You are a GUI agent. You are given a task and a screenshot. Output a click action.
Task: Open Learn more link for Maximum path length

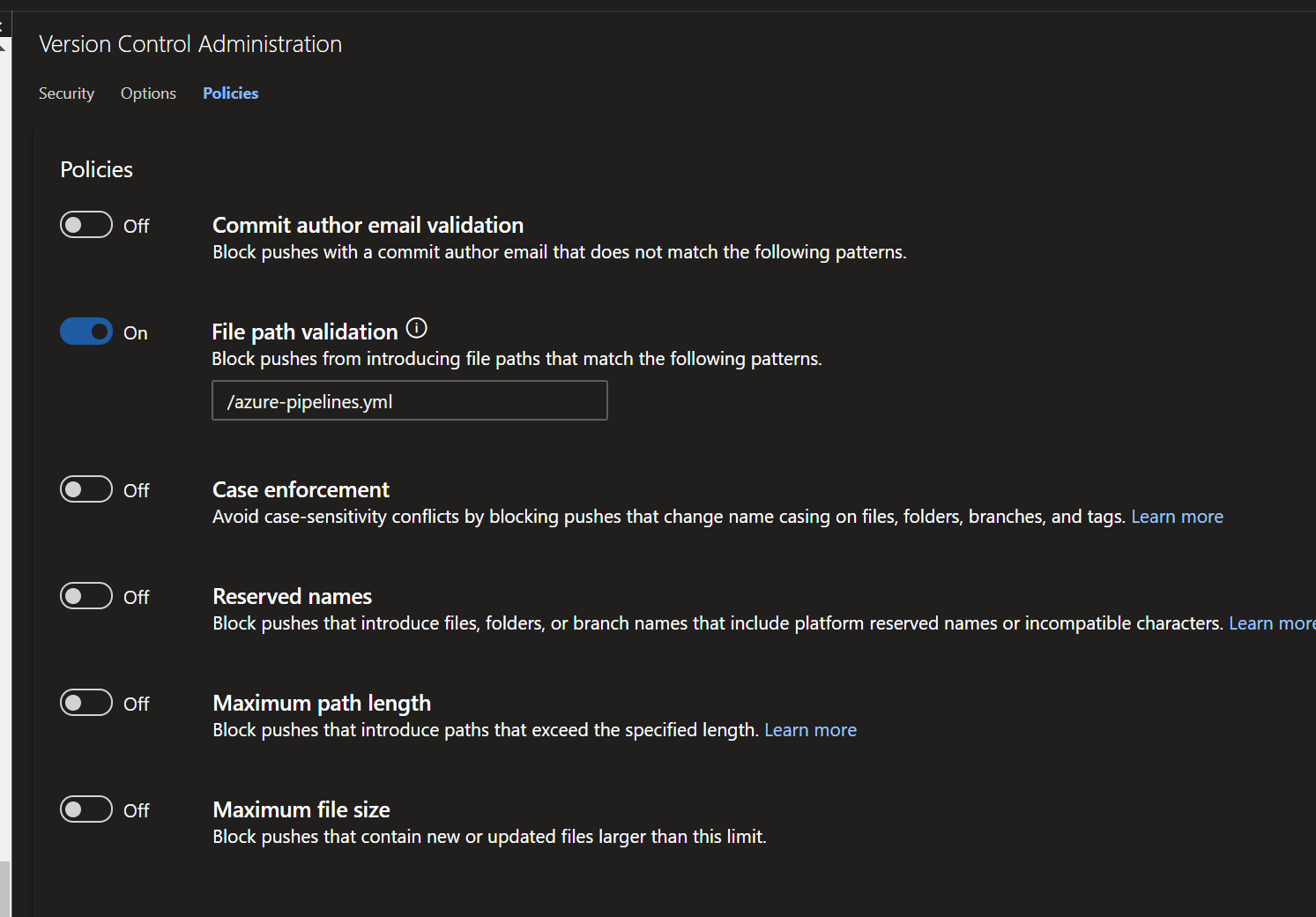[x=810, y=730]
